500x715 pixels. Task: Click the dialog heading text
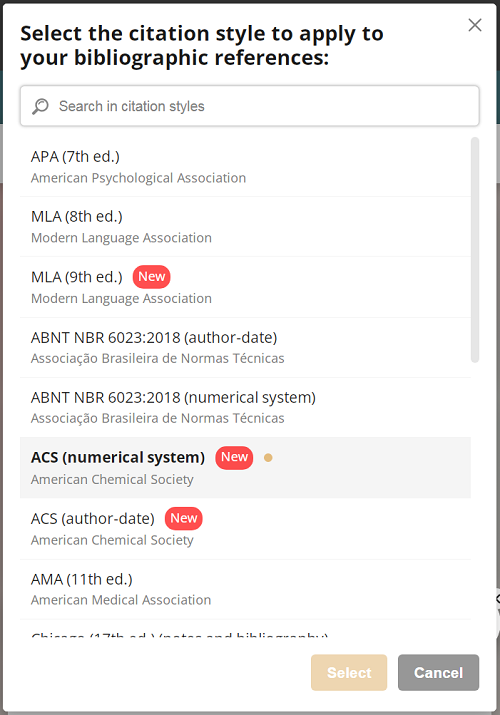click(x=202, y=46)
